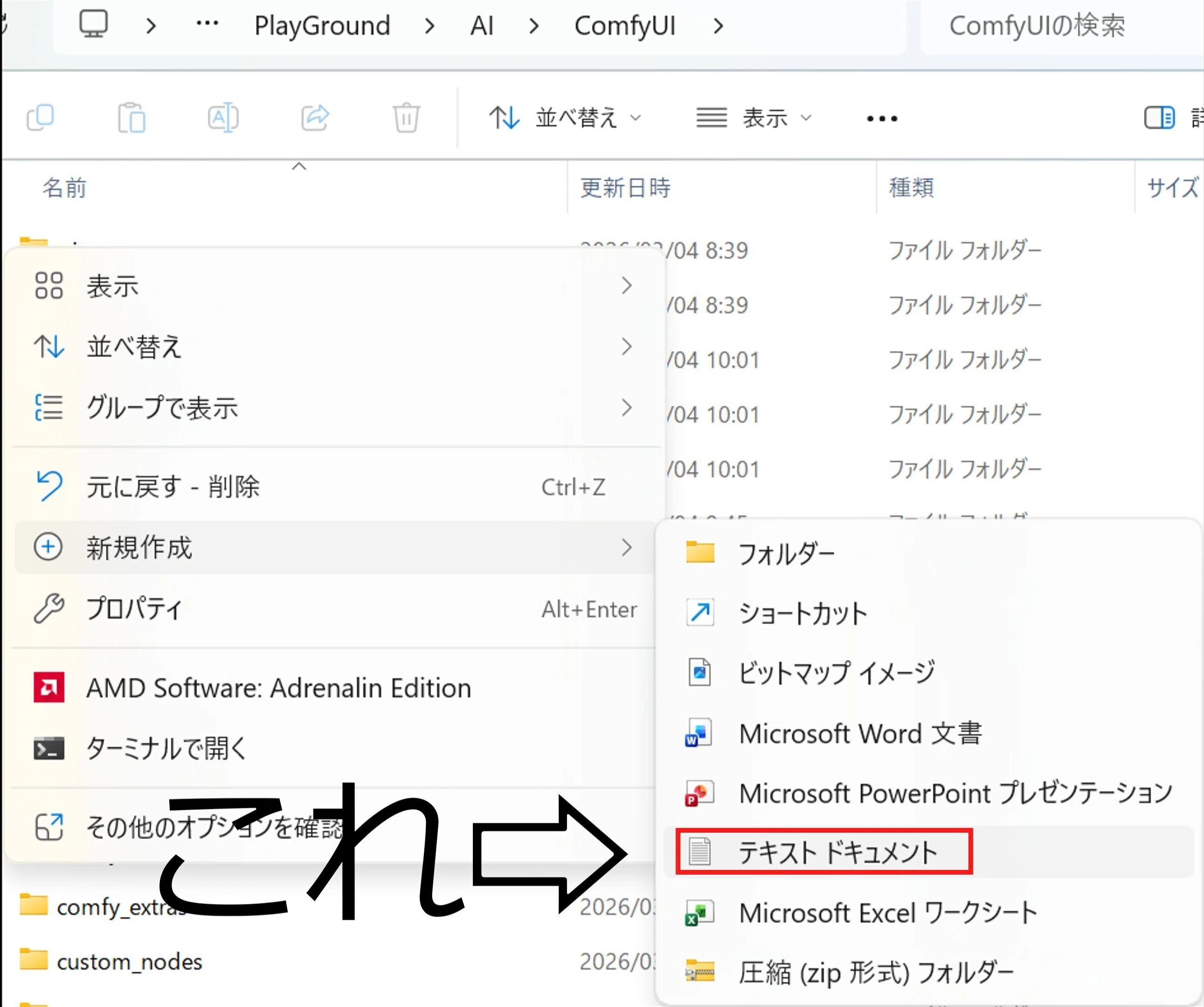Choose 元に戻す - 削除 in context menu

tap(335, 487)
